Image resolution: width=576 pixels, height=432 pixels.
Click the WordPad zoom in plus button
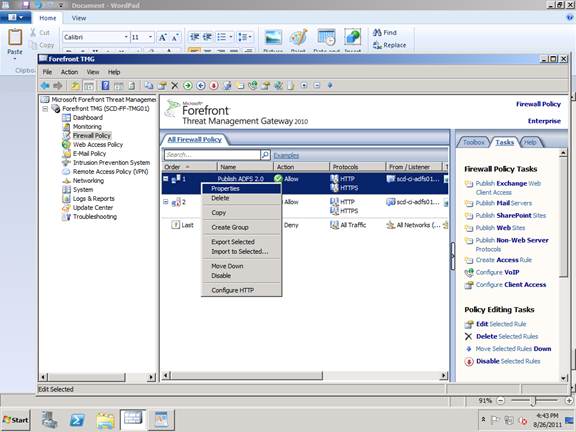pos(569,401)
